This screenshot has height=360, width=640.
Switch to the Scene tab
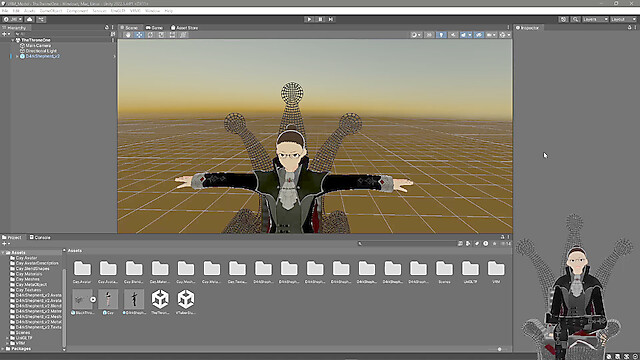point(130,28)
